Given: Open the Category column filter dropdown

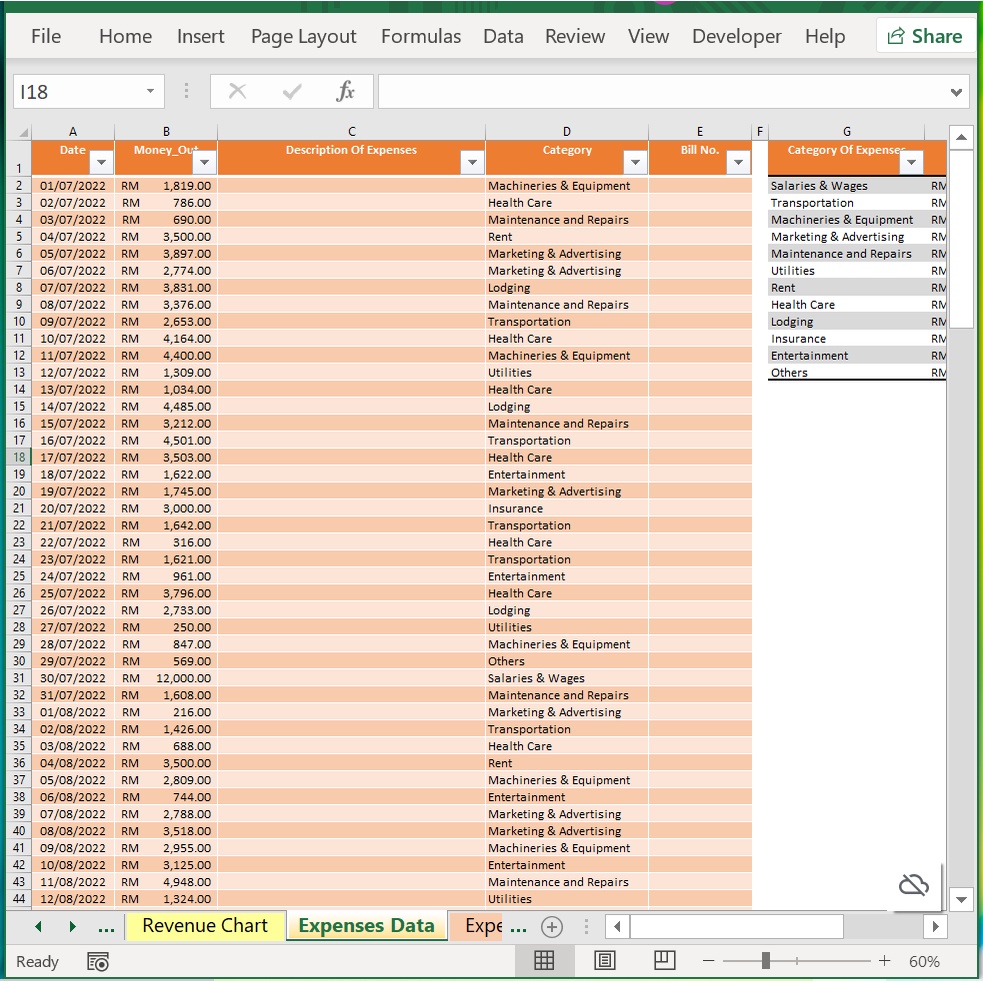Looking at the screenshot, I should click(x=634, y=163).
